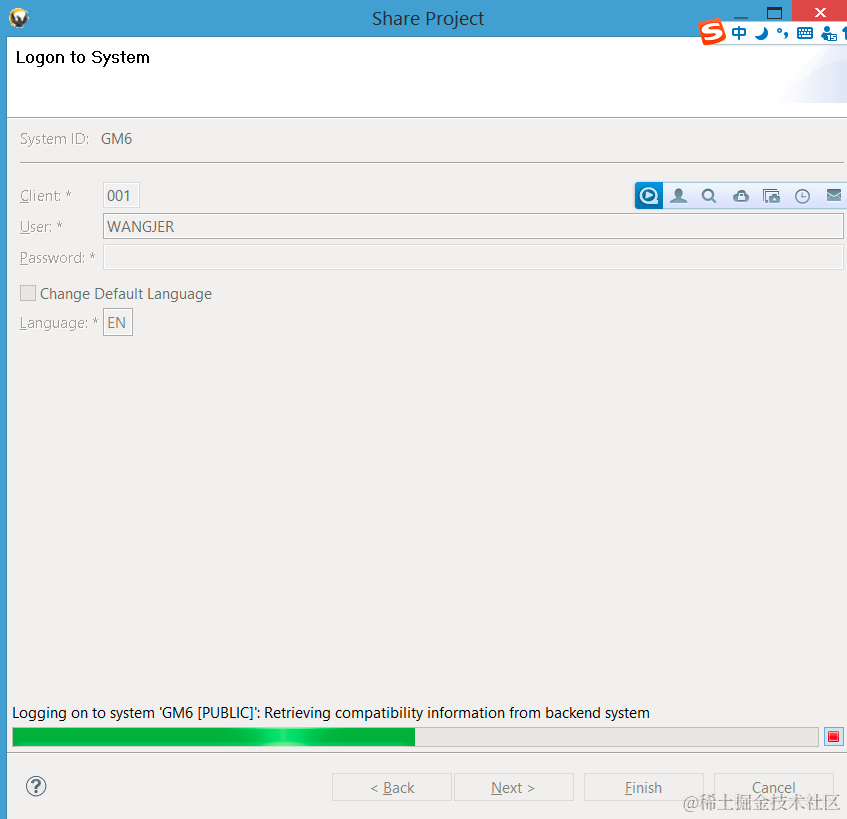Click the clock history icon in floating toolbar

[802, 196]
